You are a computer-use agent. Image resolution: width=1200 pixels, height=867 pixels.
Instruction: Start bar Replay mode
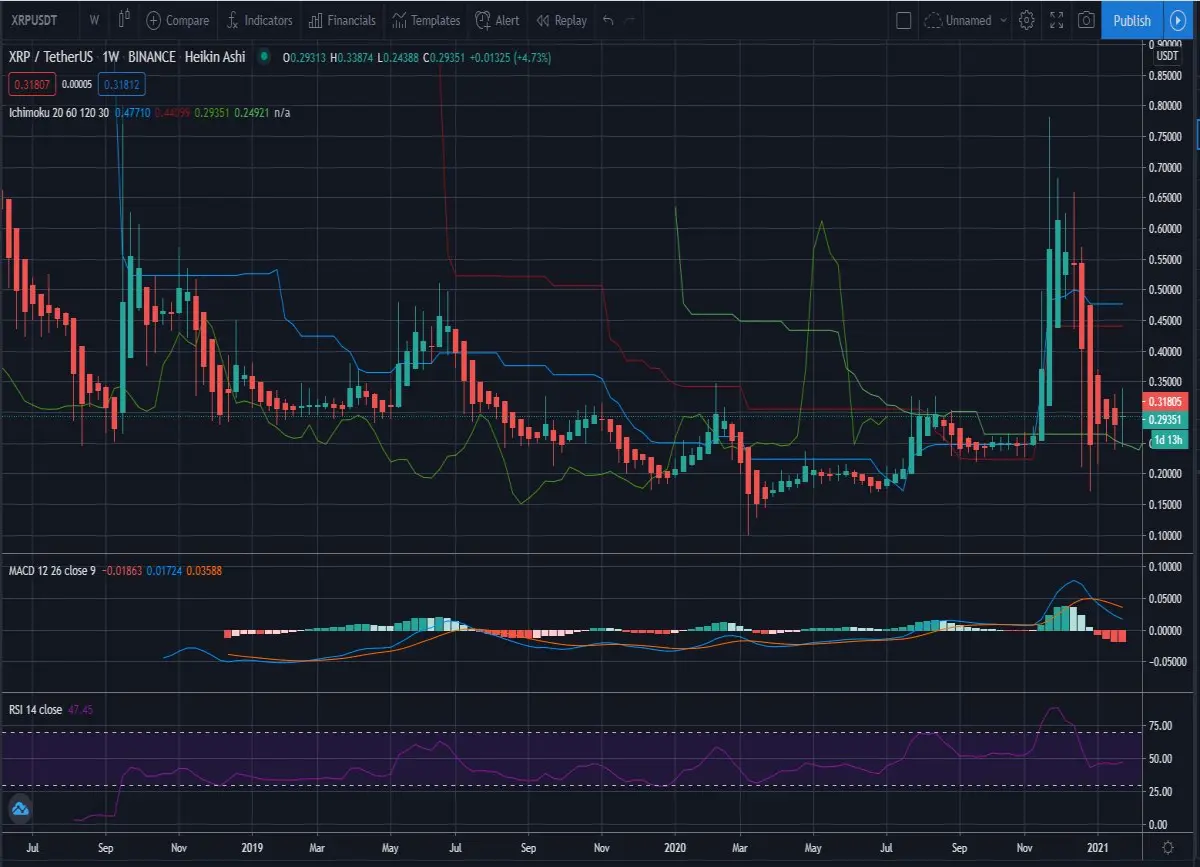[562, 20]
